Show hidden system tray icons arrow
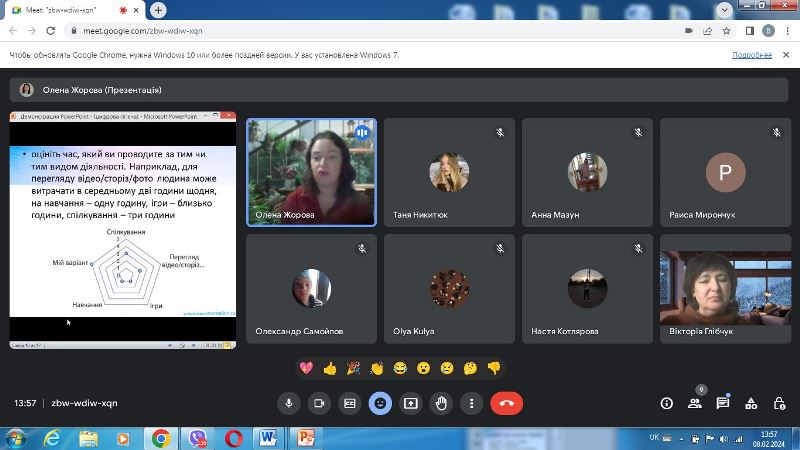 tap(681, 439)
